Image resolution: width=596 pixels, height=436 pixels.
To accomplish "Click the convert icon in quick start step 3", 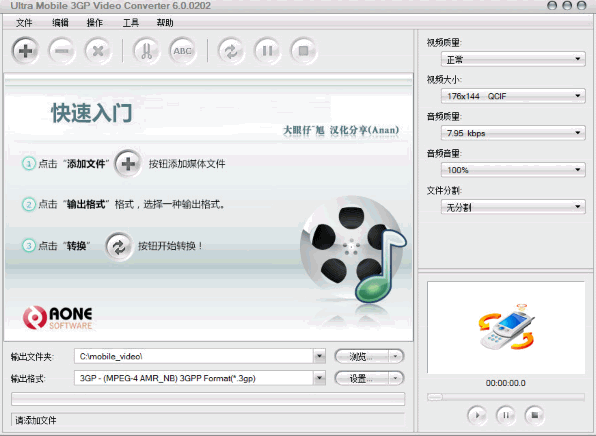I will point(119,247).
